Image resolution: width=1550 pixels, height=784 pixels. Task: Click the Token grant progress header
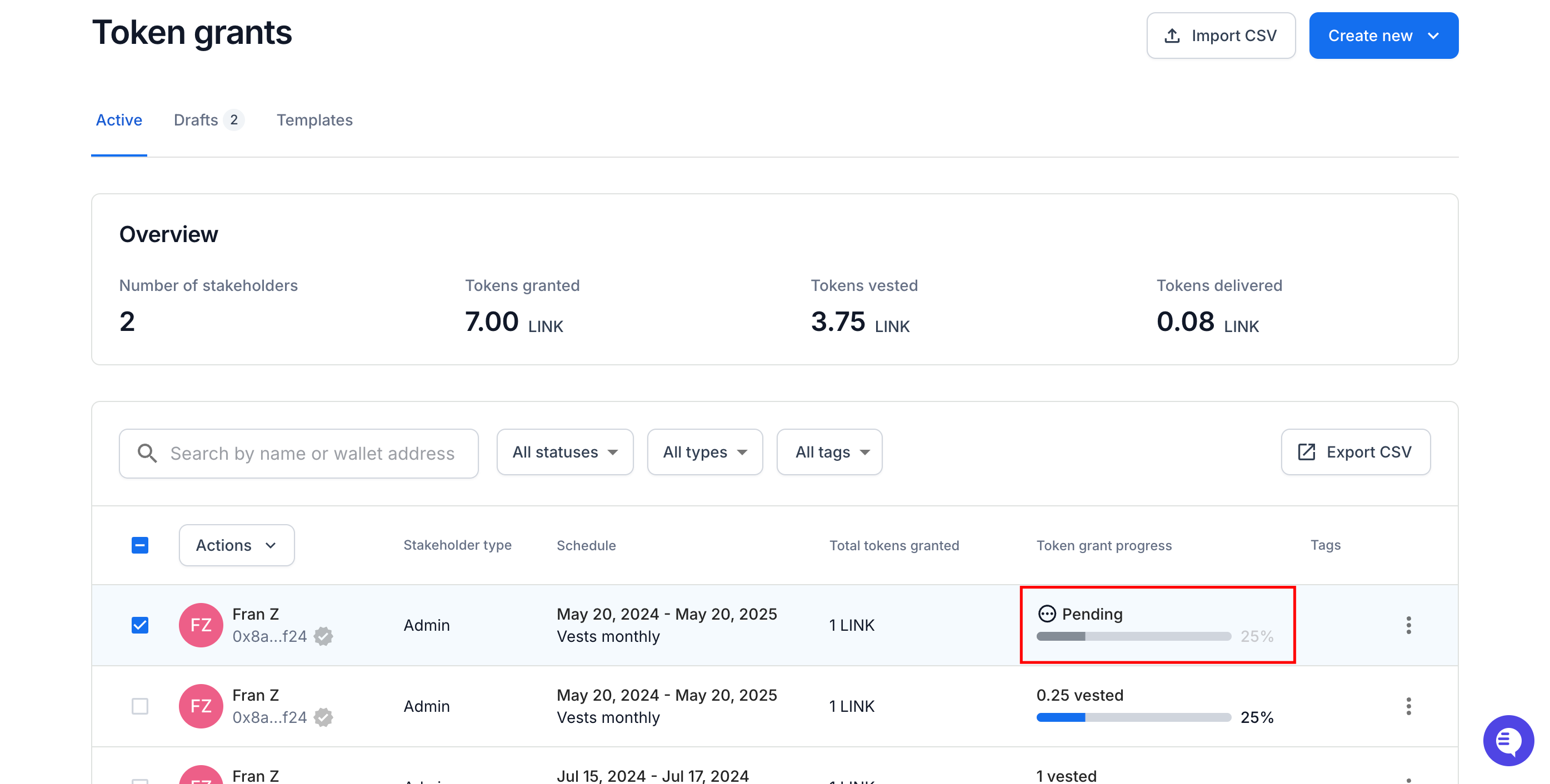click(1104, 545)
